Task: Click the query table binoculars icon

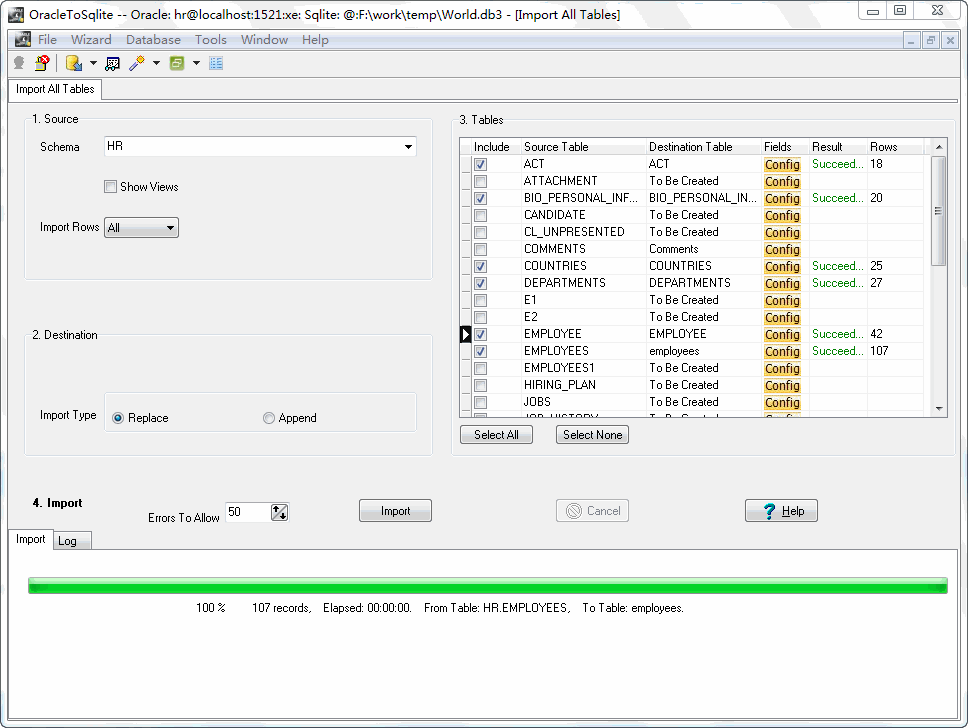Action: pos(112,63)
